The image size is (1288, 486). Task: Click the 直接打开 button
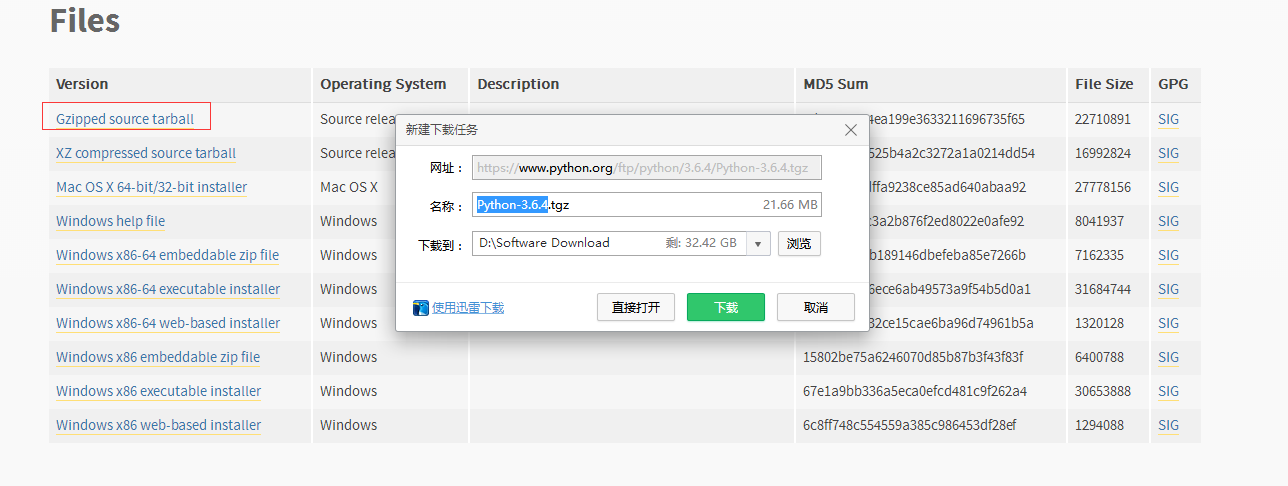pyautogui.click(x=636, y=307)
